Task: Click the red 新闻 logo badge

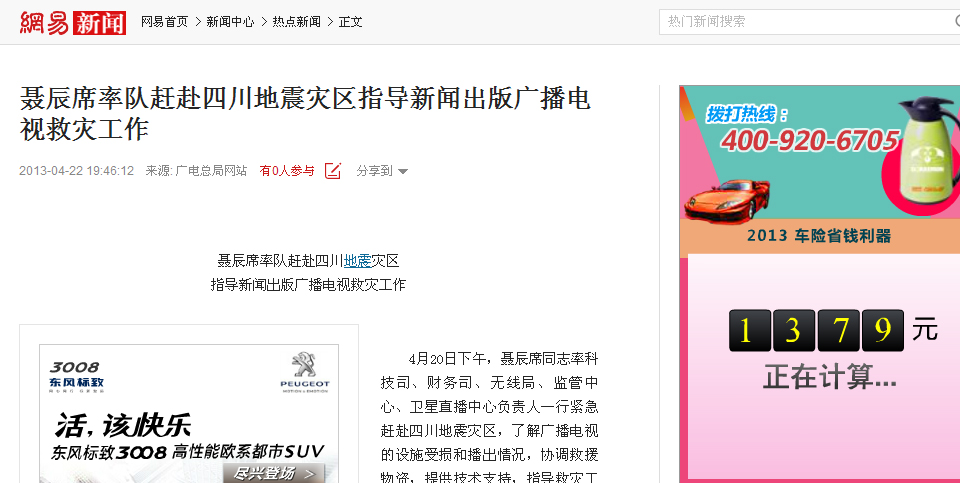Action: click(x=100, y=23)
